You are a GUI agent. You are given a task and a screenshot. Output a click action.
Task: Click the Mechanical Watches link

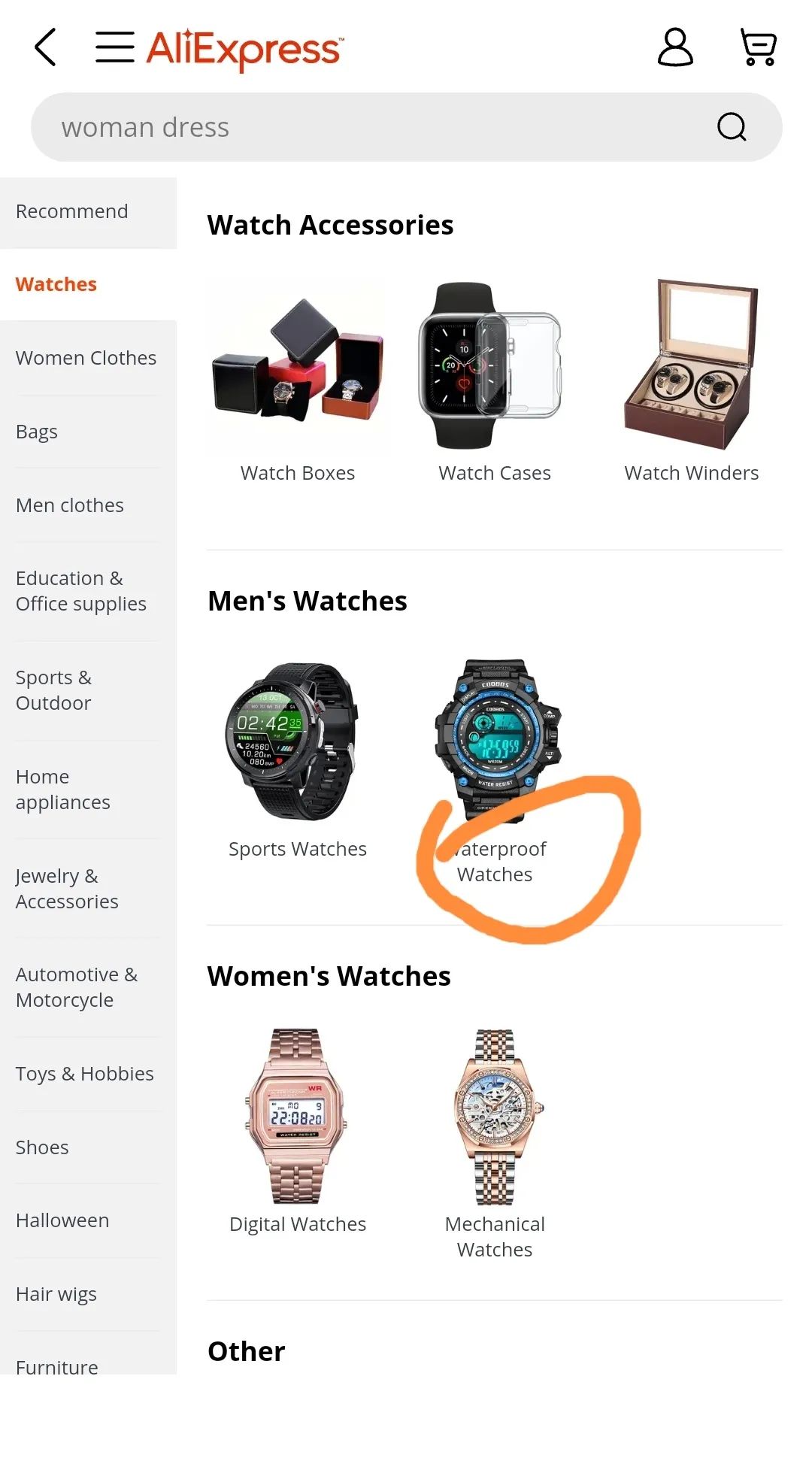tap(495, 1237)
